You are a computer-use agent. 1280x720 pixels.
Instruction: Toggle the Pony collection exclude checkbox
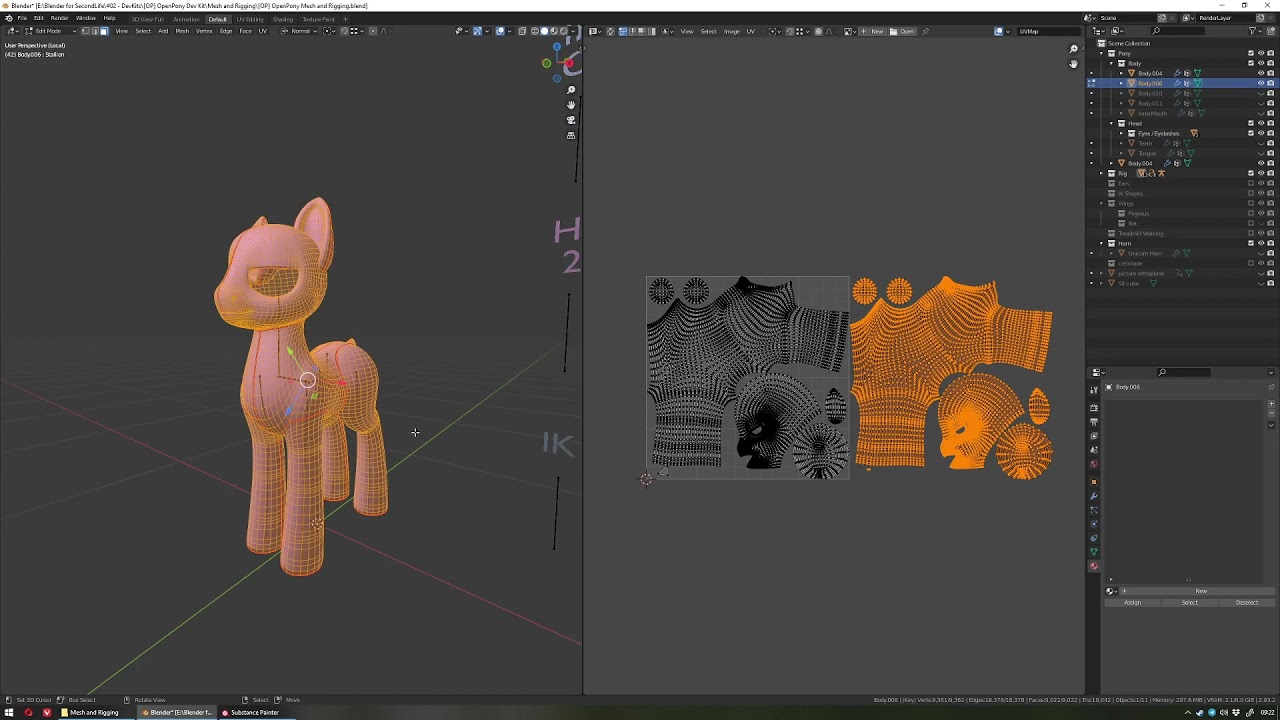pos(1251,53)
